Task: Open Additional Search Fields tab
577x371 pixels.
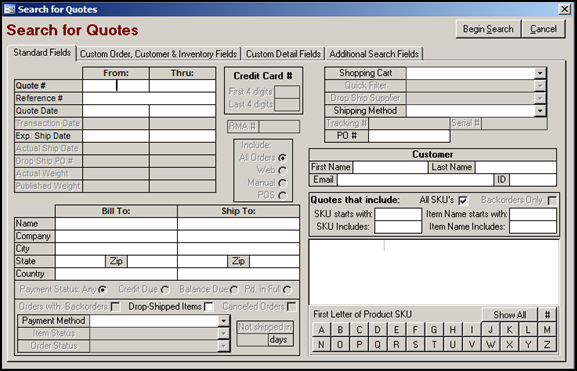Action: [x=374, y=54]
